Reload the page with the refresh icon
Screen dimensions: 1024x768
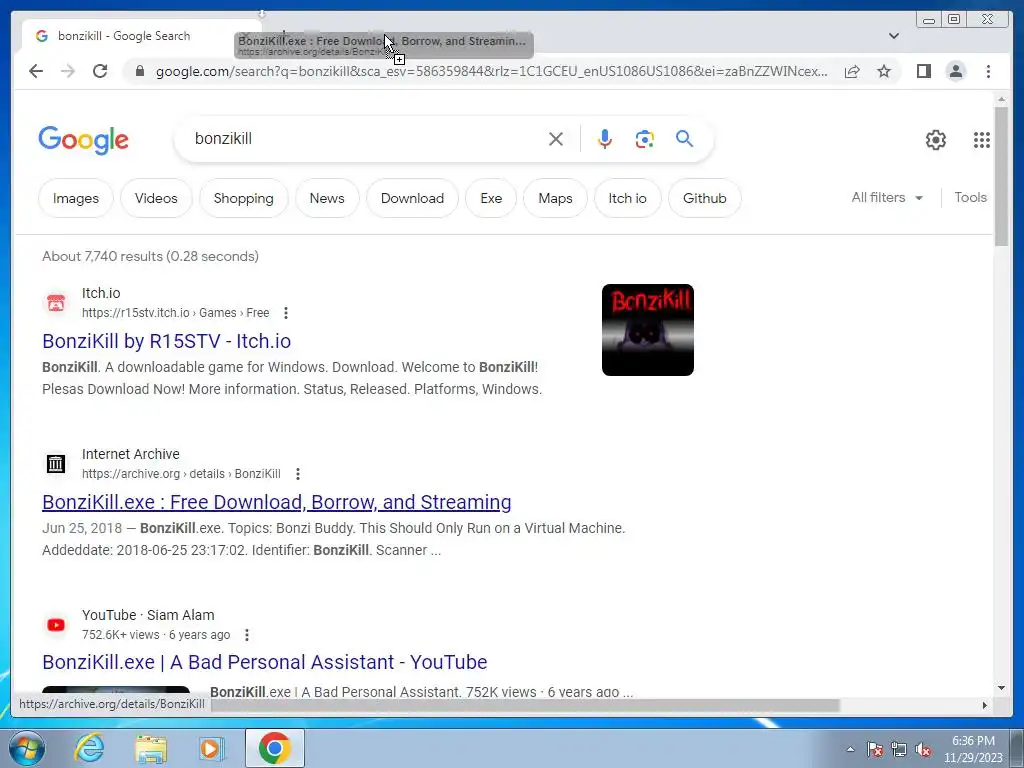click(x=100, y=71)
